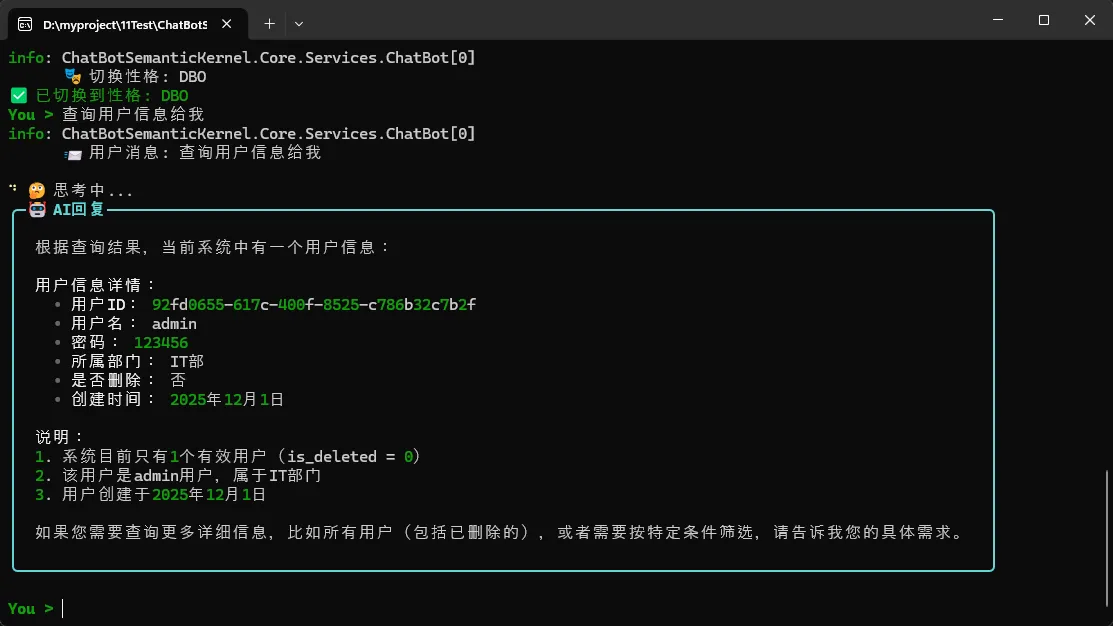
Task: Click the terminal icon in the tab
Action: click(25, 23)
